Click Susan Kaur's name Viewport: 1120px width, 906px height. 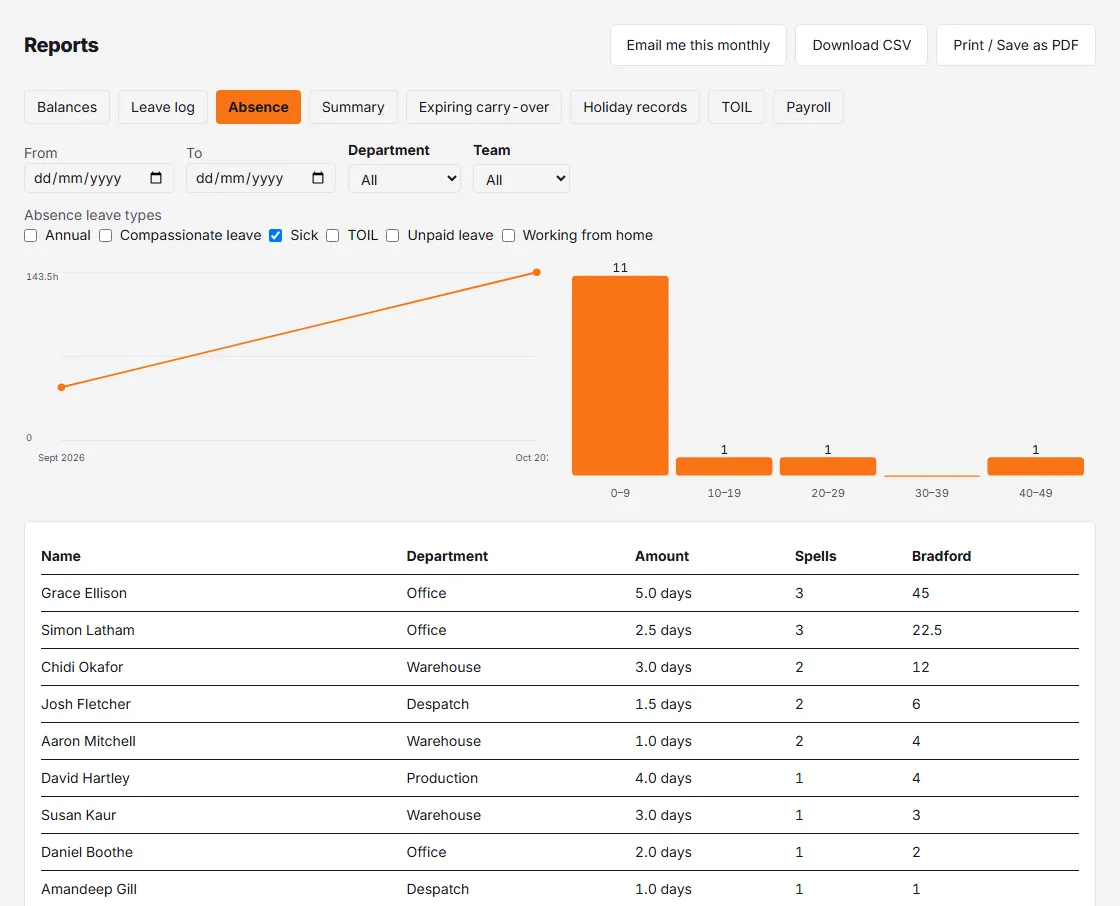79,815
